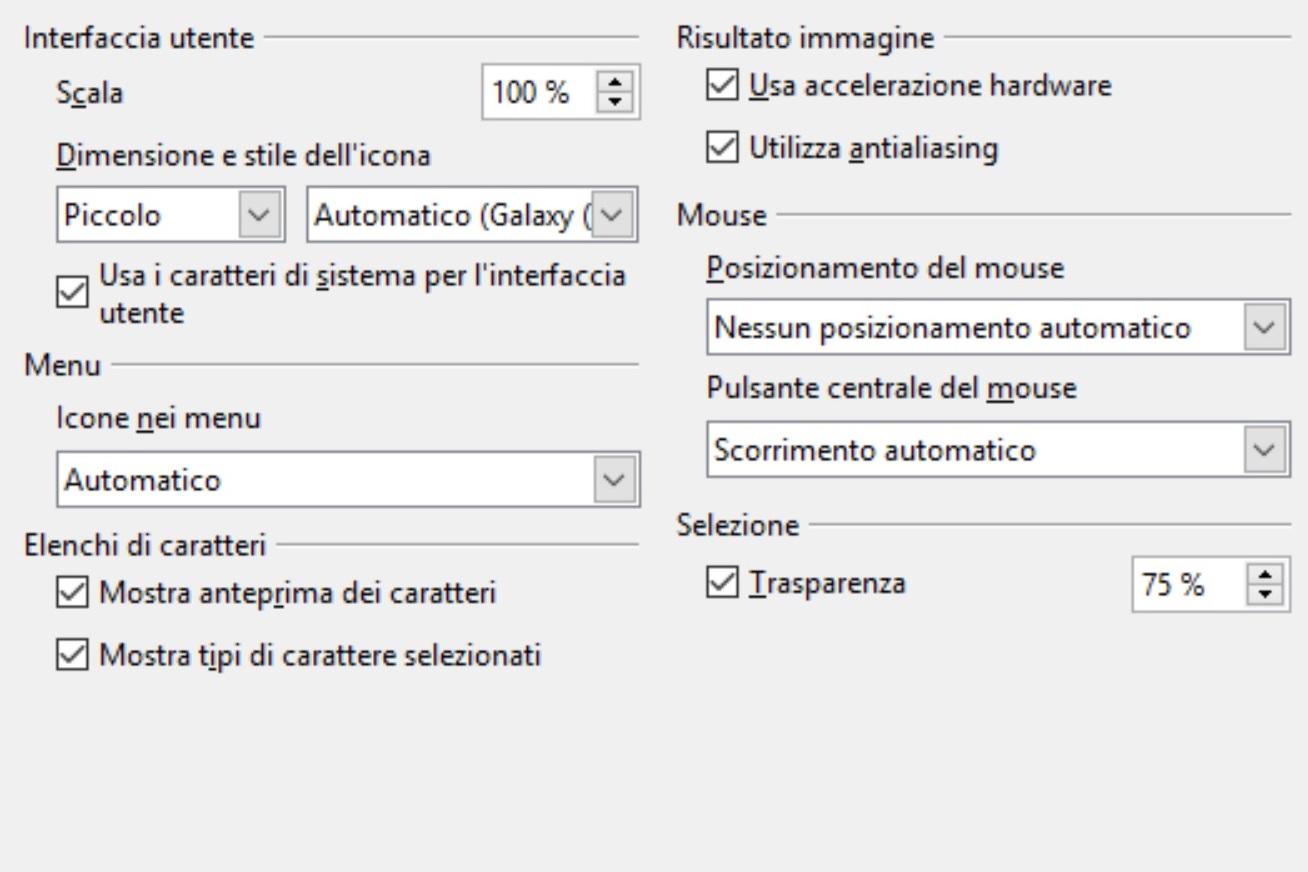1308x872 pixels.
Task: Click the Automatico menu icons combo text
Action: pos(141,481)
